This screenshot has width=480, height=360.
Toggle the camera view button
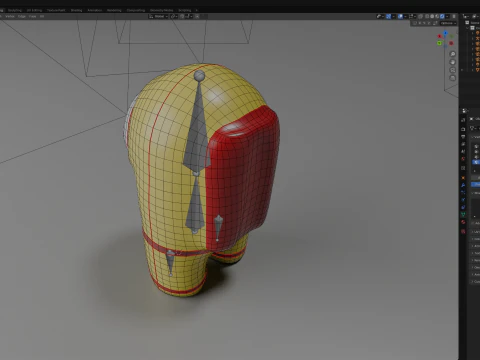[x=453, y=70]
